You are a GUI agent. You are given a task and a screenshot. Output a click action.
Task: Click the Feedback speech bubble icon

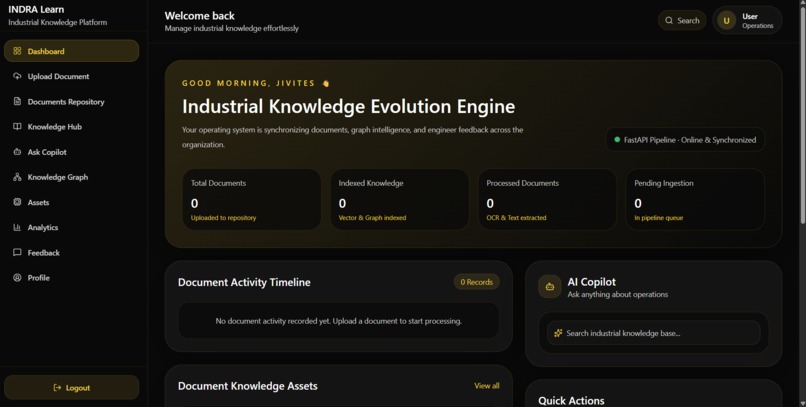click(x=17, y=252)
